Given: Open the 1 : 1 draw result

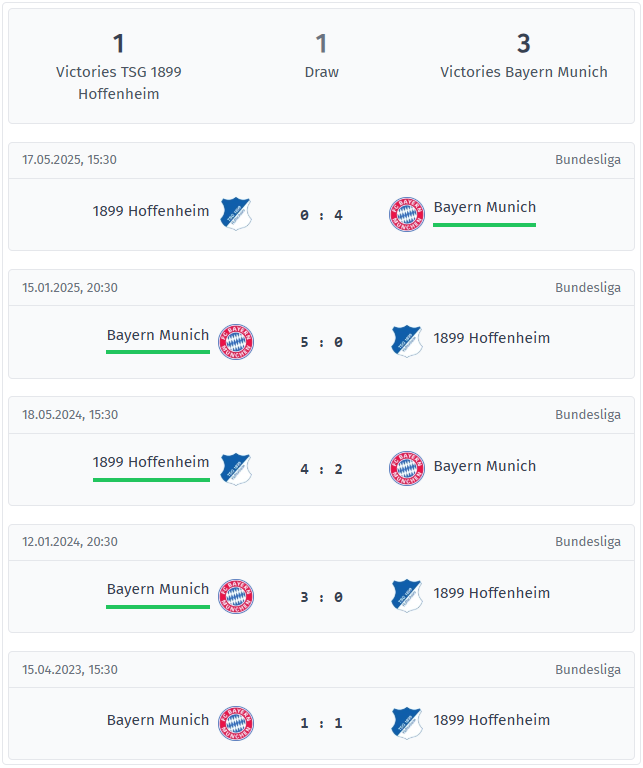Looking at the screenshot, I should (321, 723).
